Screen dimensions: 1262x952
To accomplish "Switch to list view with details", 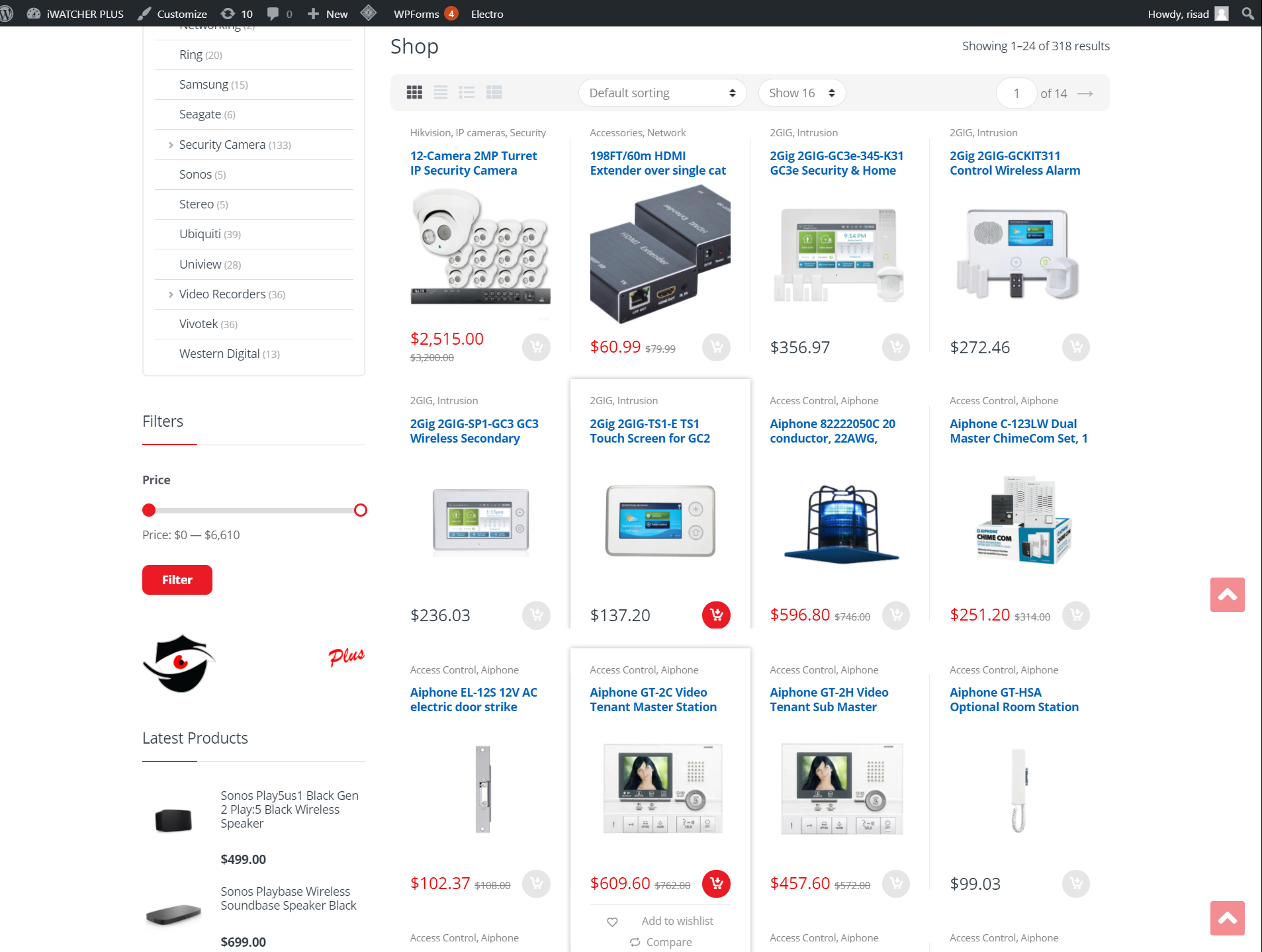I will pos(467,93).
